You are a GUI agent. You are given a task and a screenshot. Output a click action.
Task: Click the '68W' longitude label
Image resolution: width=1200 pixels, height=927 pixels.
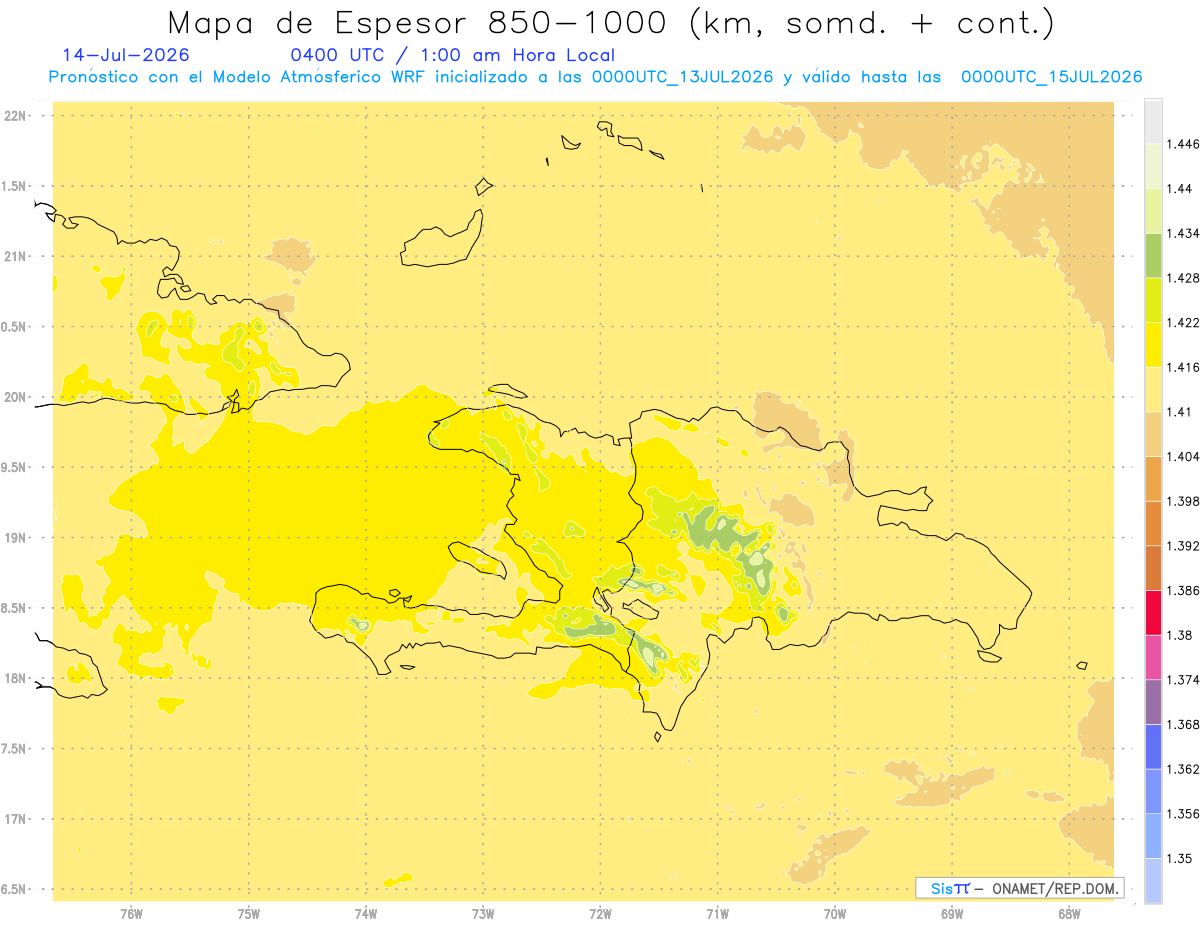[x=1069, y=915]
